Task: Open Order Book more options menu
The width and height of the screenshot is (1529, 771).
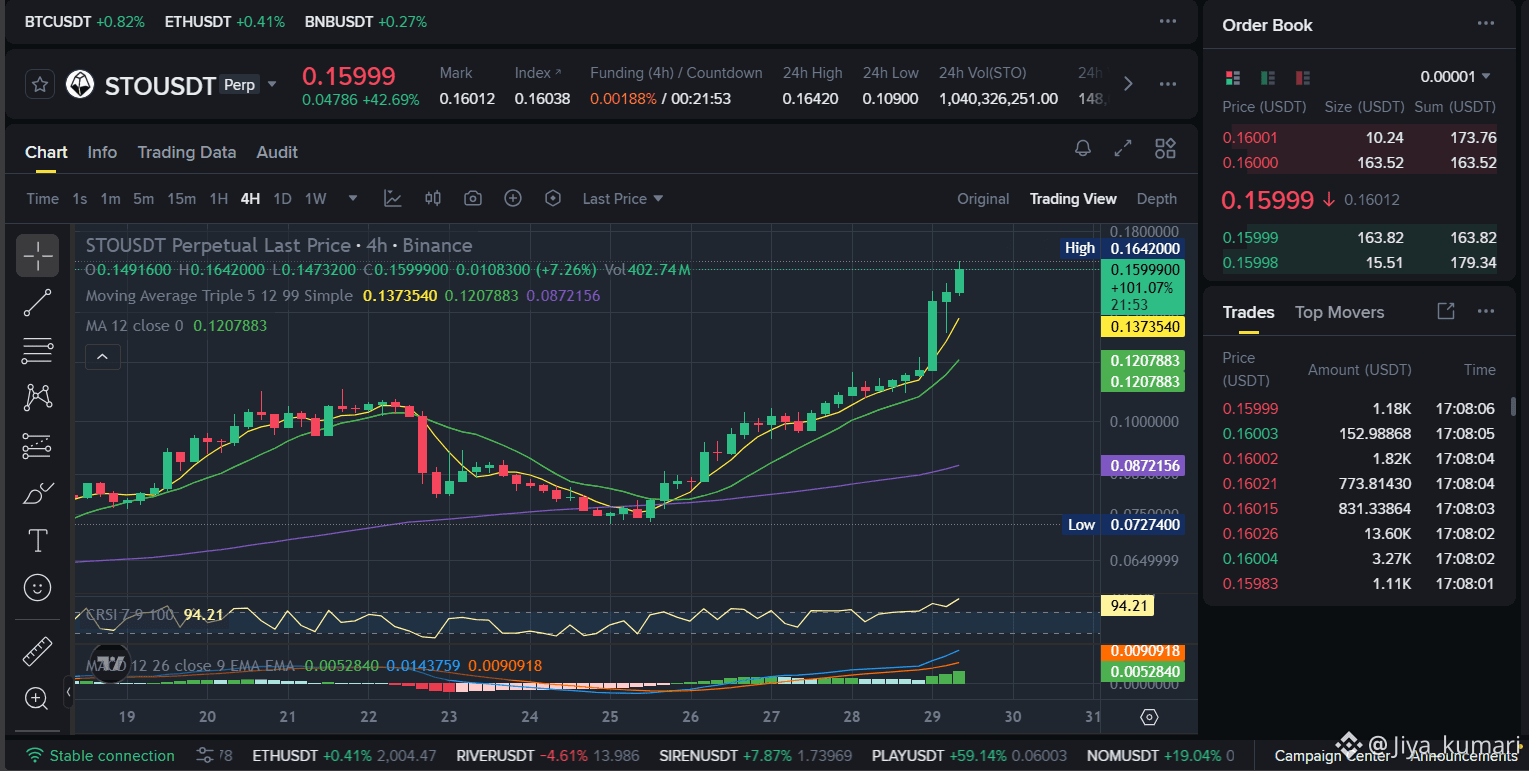Action: (1486, 24)
